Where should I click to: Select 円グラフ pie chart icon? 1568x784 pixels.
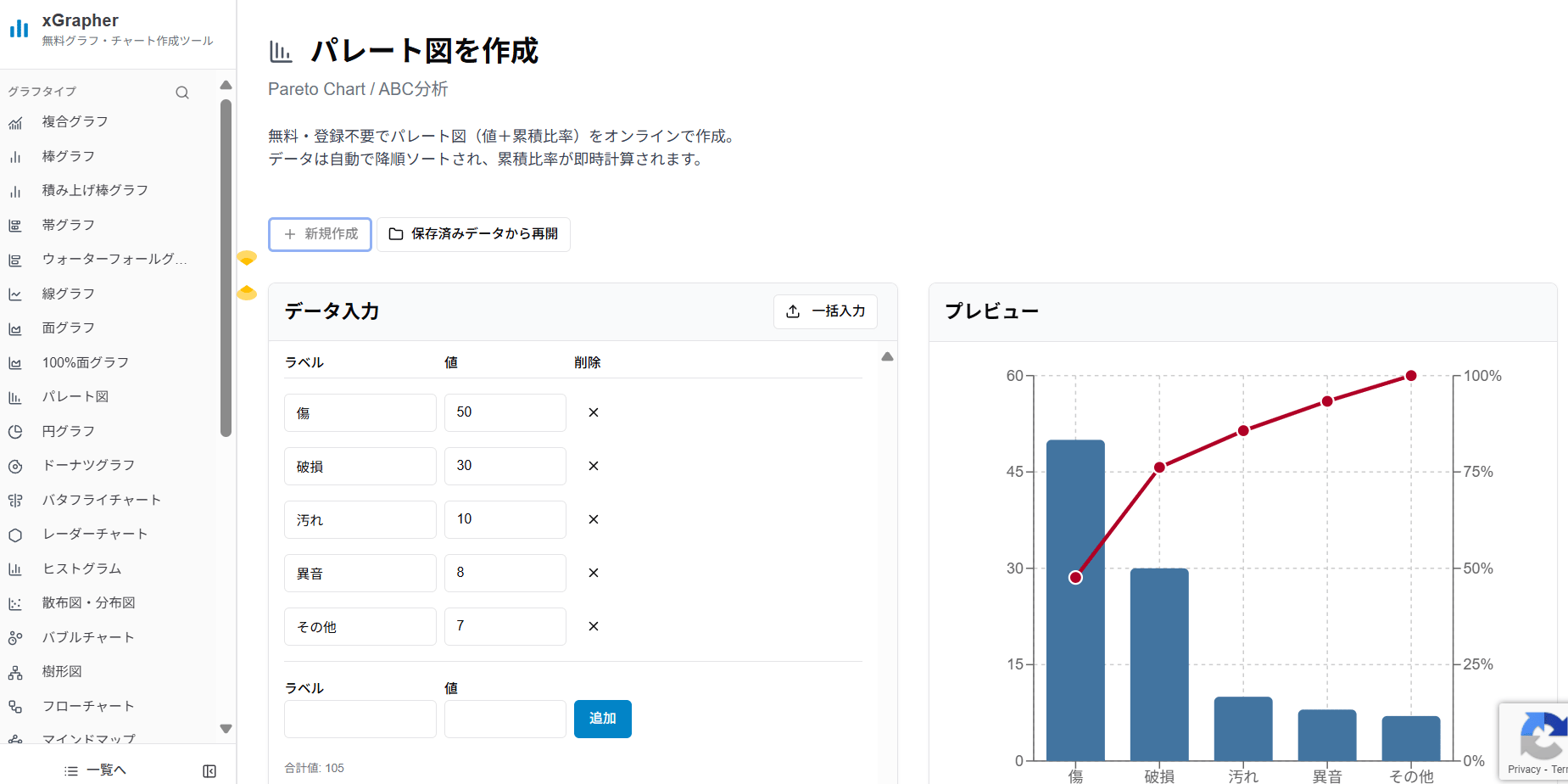[15, 432]
